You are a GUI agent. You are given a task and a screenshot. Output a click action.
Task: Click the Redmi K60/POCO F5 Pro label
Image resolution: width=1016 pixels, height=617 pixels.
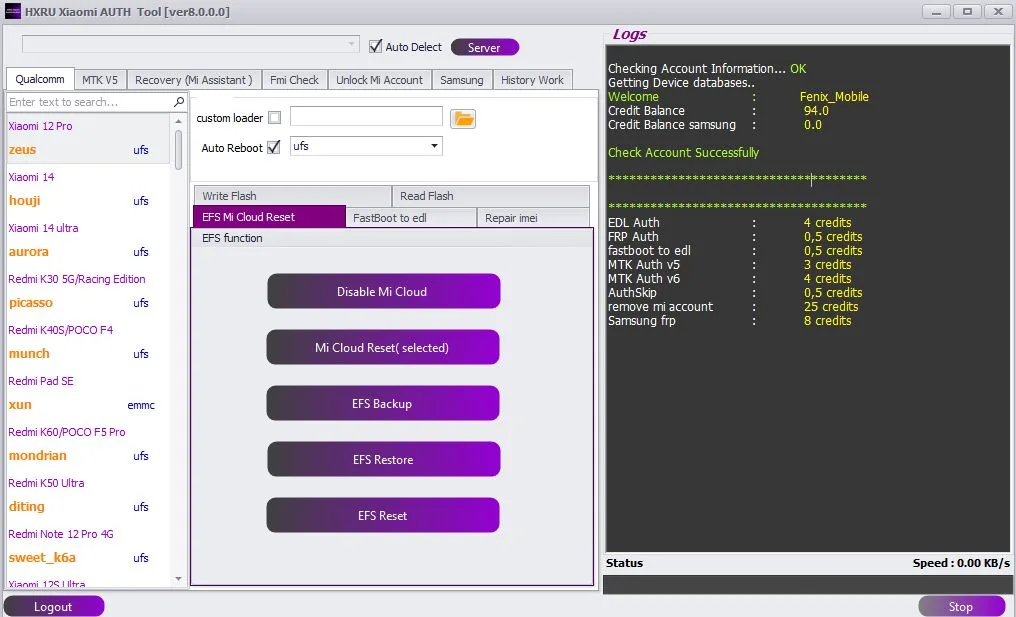point(67,432)
